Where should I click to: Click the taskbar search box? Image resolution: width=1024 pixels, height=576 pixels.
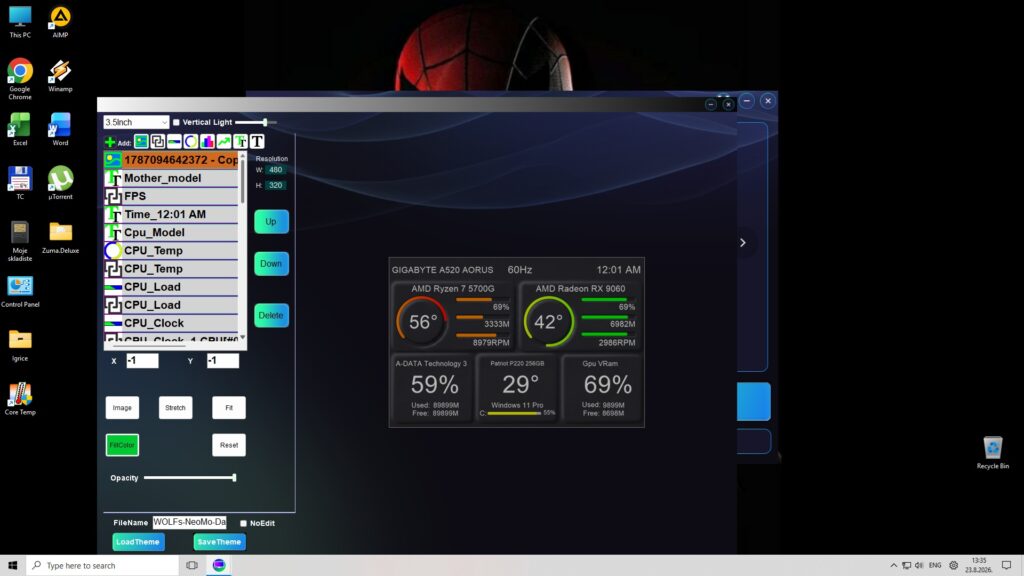pyautogui.click(x=103, y=566)
